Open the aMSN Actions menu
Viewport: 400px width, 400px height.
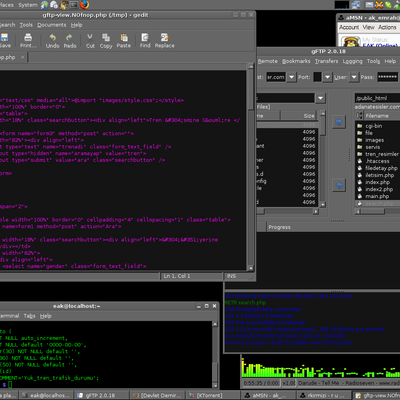(387, 27)
